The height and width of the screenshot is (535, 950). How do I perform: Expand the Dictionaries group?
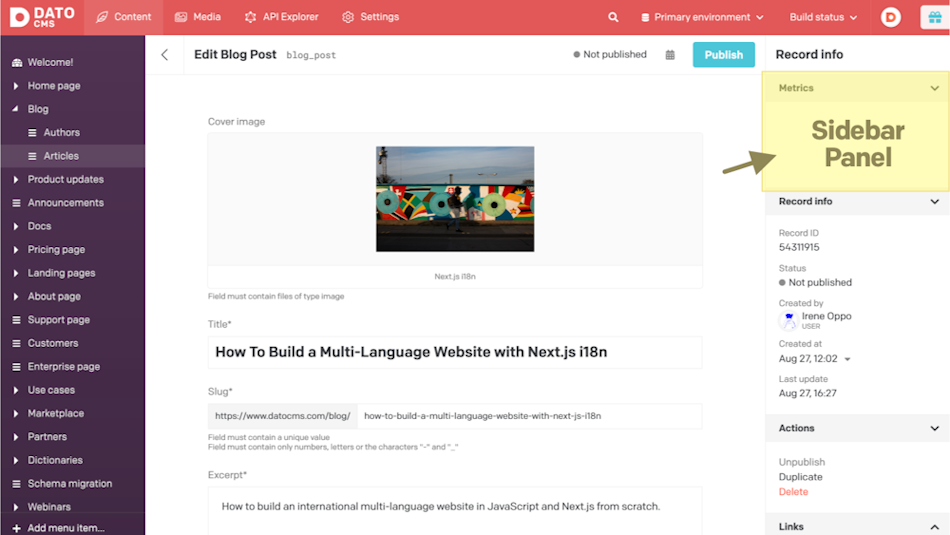16,460
